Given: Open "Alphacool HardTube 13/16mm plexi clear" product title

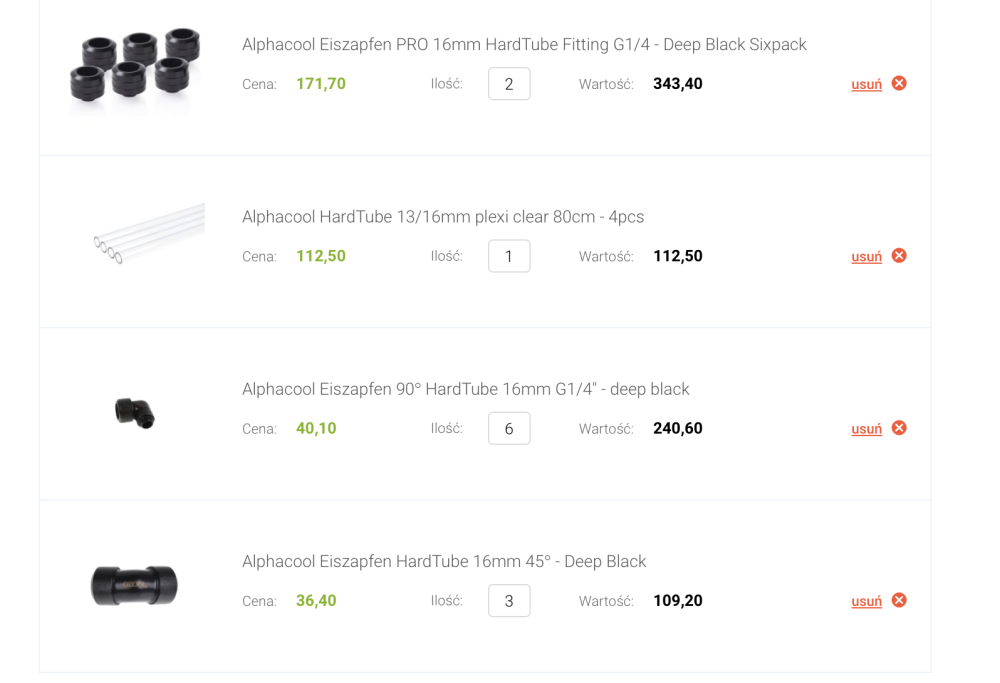Looking at the screenshot, I should click(443, 217).
